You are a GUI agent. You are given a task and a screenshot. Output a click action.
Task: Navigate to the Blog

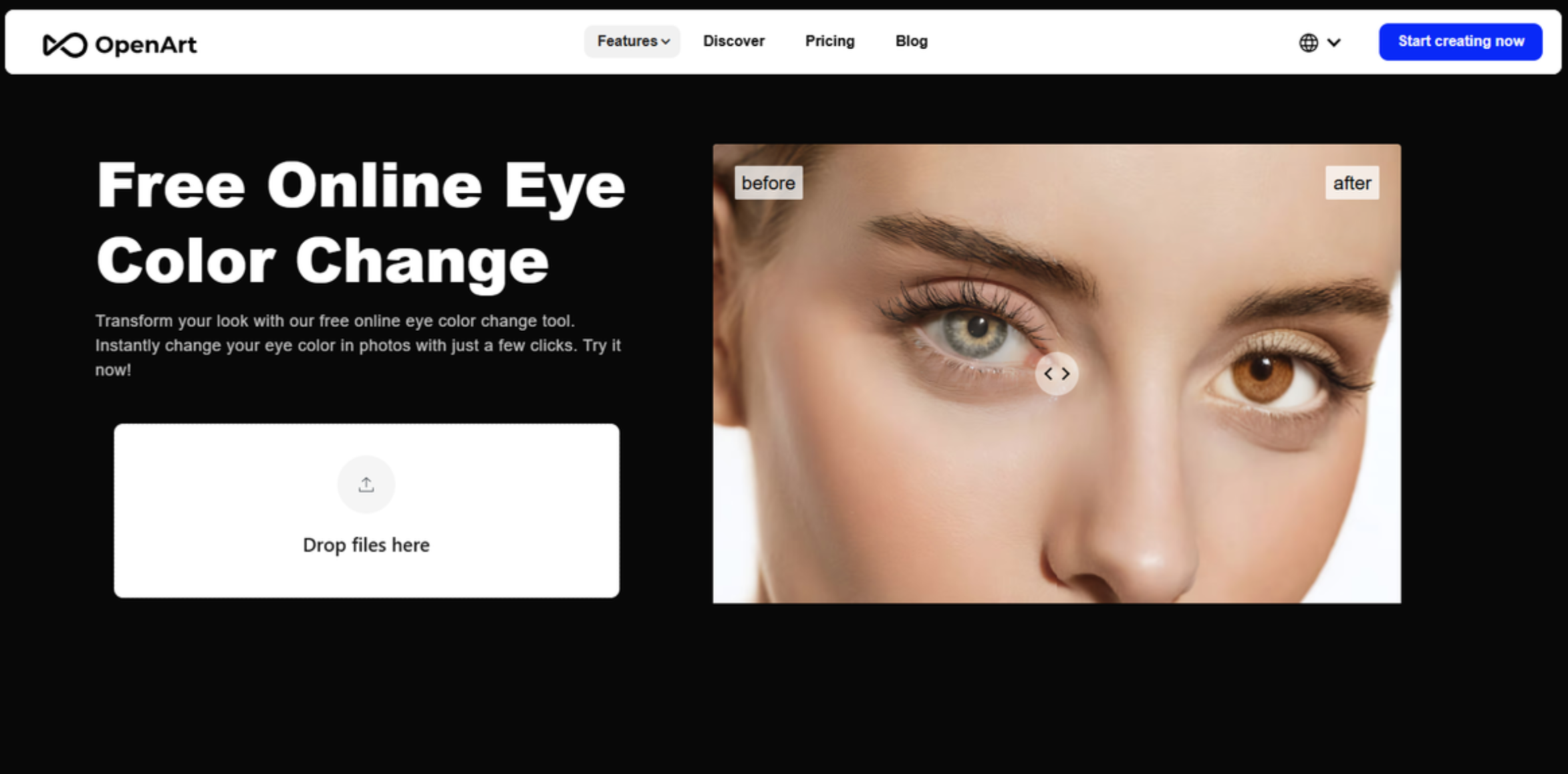click(911, 41)
